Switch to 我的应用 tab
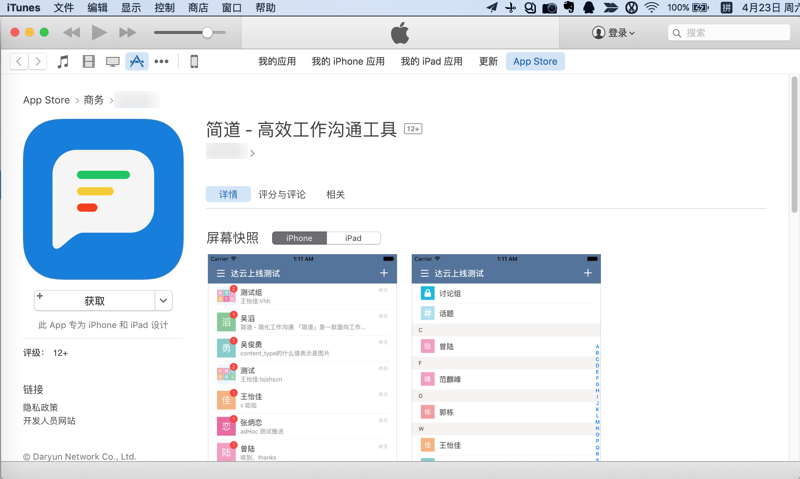Viewport: 800px width, 479px height. [x=277, y=62]
